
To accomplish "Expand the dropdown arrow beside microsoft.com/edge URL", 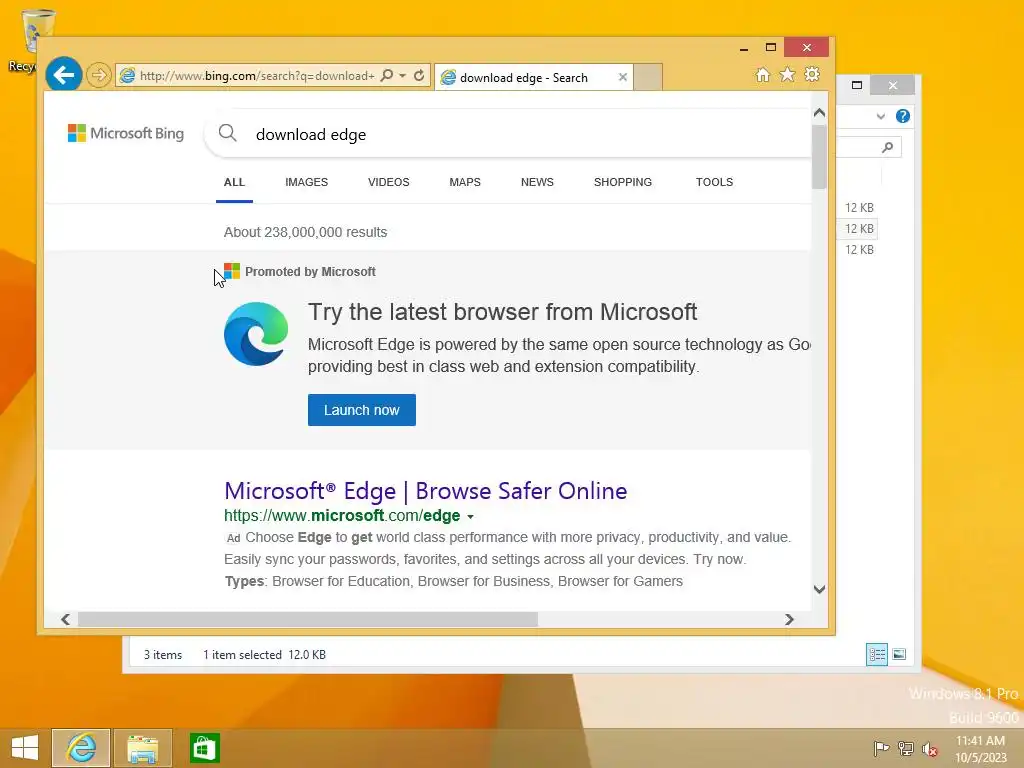I will coord(470,517).
